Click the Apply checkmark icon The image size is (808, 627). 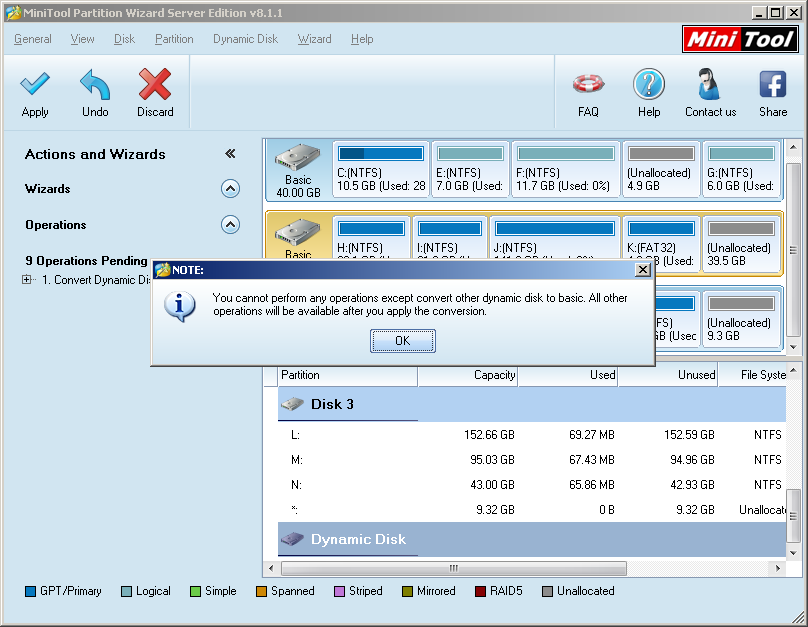(x=35, y=84)
